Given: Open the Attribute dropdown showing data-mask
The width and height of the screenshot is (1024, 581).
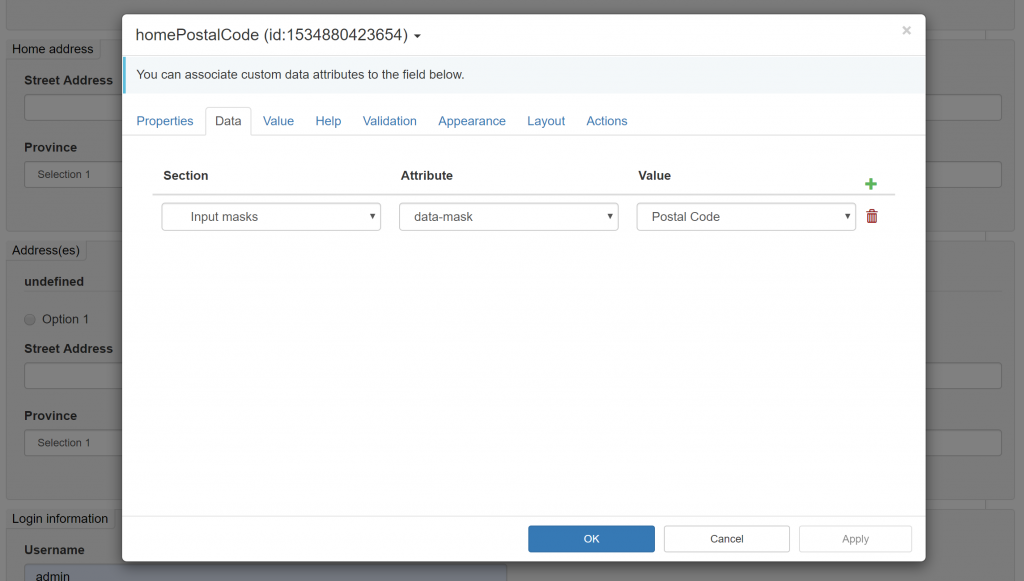Looking at the screenshot, I should pyautogui.click(x=508, y=215).
